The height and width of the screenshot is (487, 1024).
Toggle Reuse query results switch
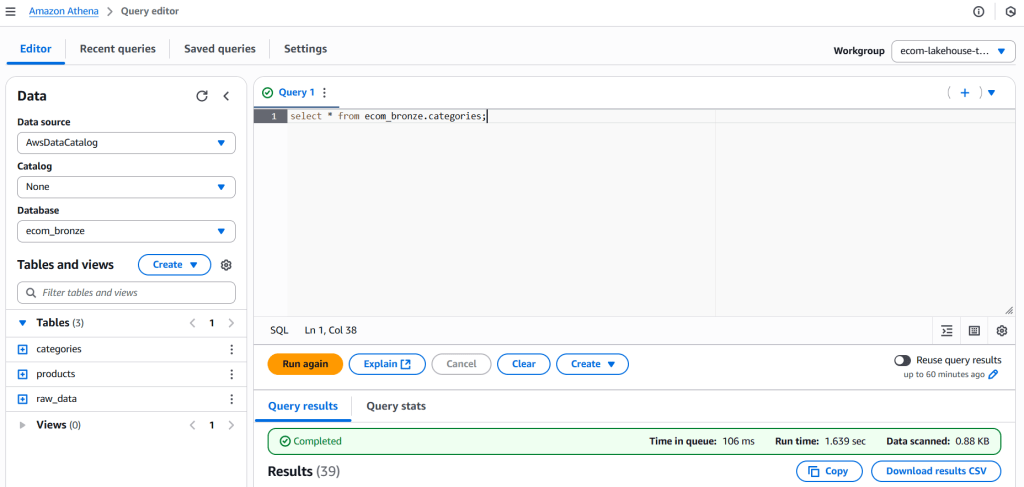pyautogui.click(x=902, y=360)
